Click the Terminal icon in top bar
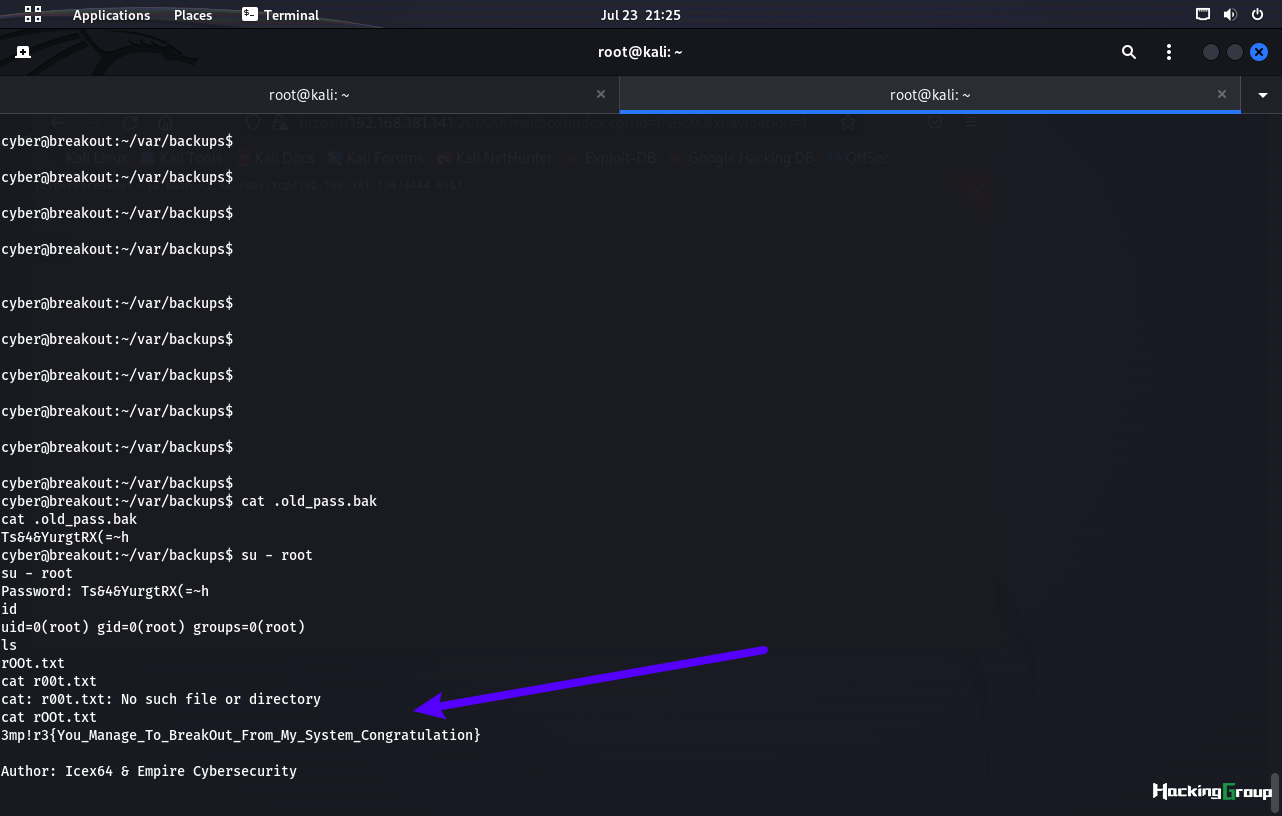 tap(250, 14)
